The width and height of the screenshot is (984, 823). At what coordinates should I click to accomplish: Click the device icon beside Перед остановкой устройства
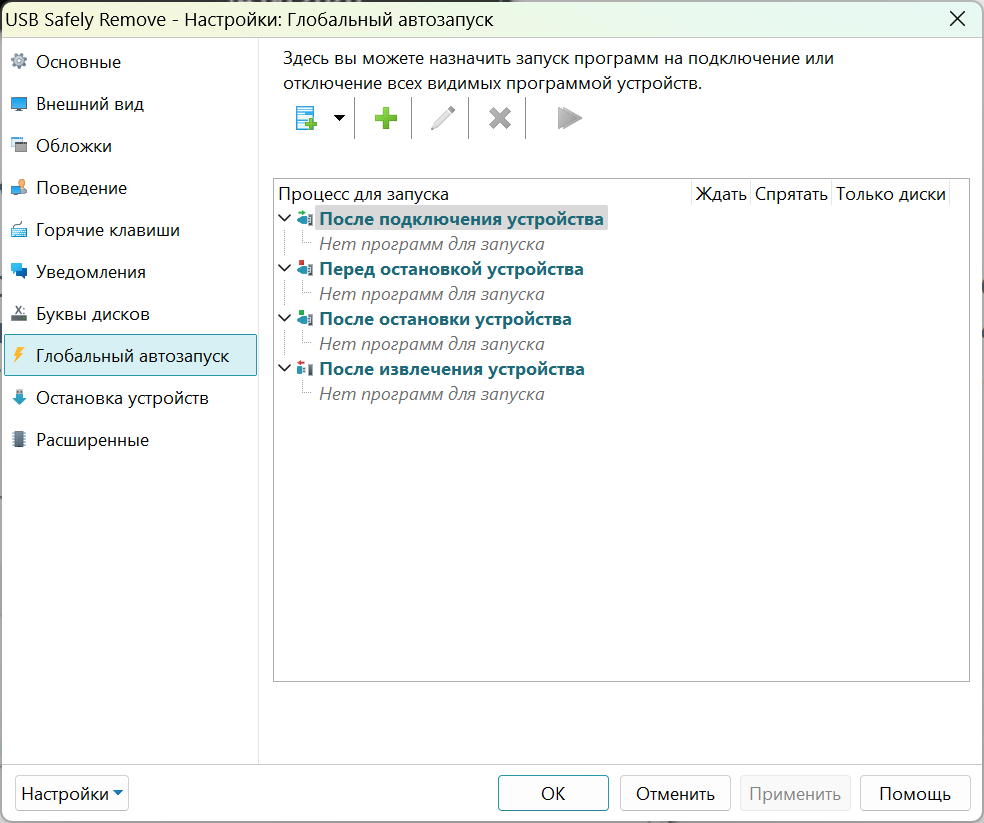tap(305, 269)
